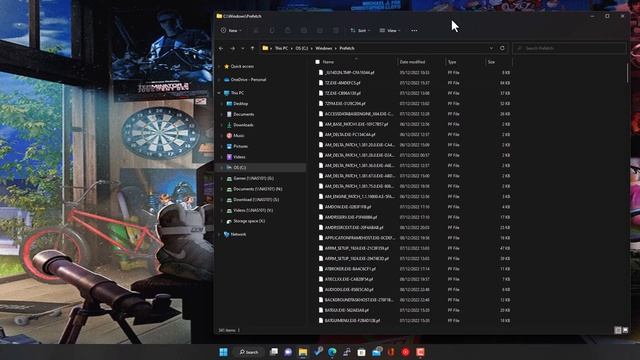Click the Paste icon in Explorer toolbar
Image resolution: width=640 pixels, height=360 pixels.
(288, 31)
